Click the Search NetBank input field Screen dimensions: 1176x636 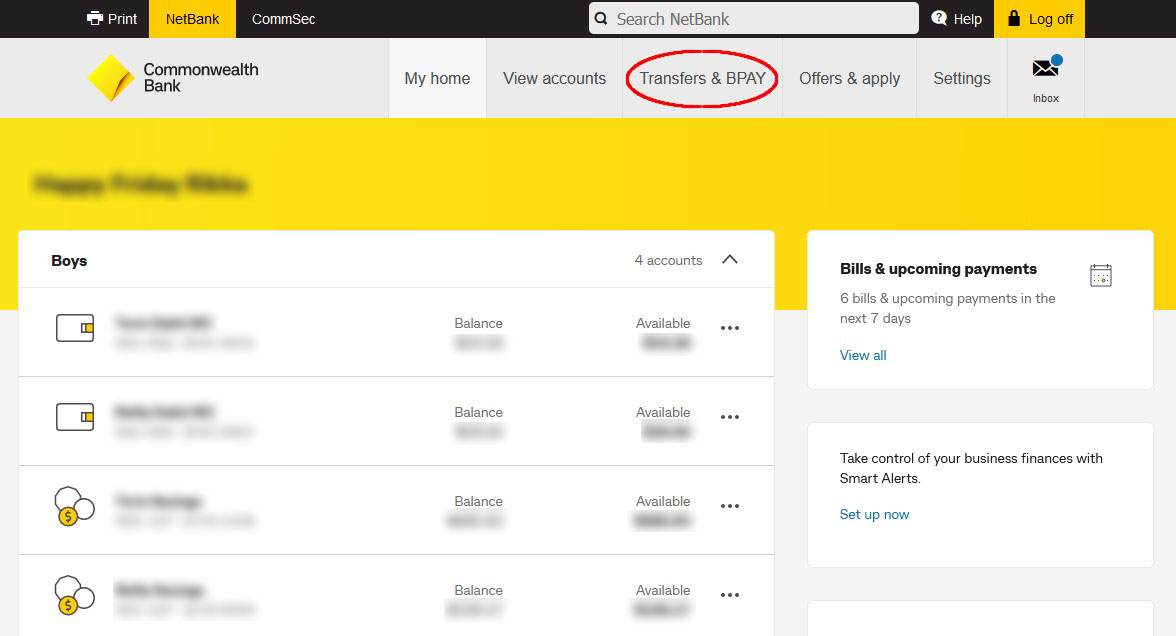tap(760, 19)
